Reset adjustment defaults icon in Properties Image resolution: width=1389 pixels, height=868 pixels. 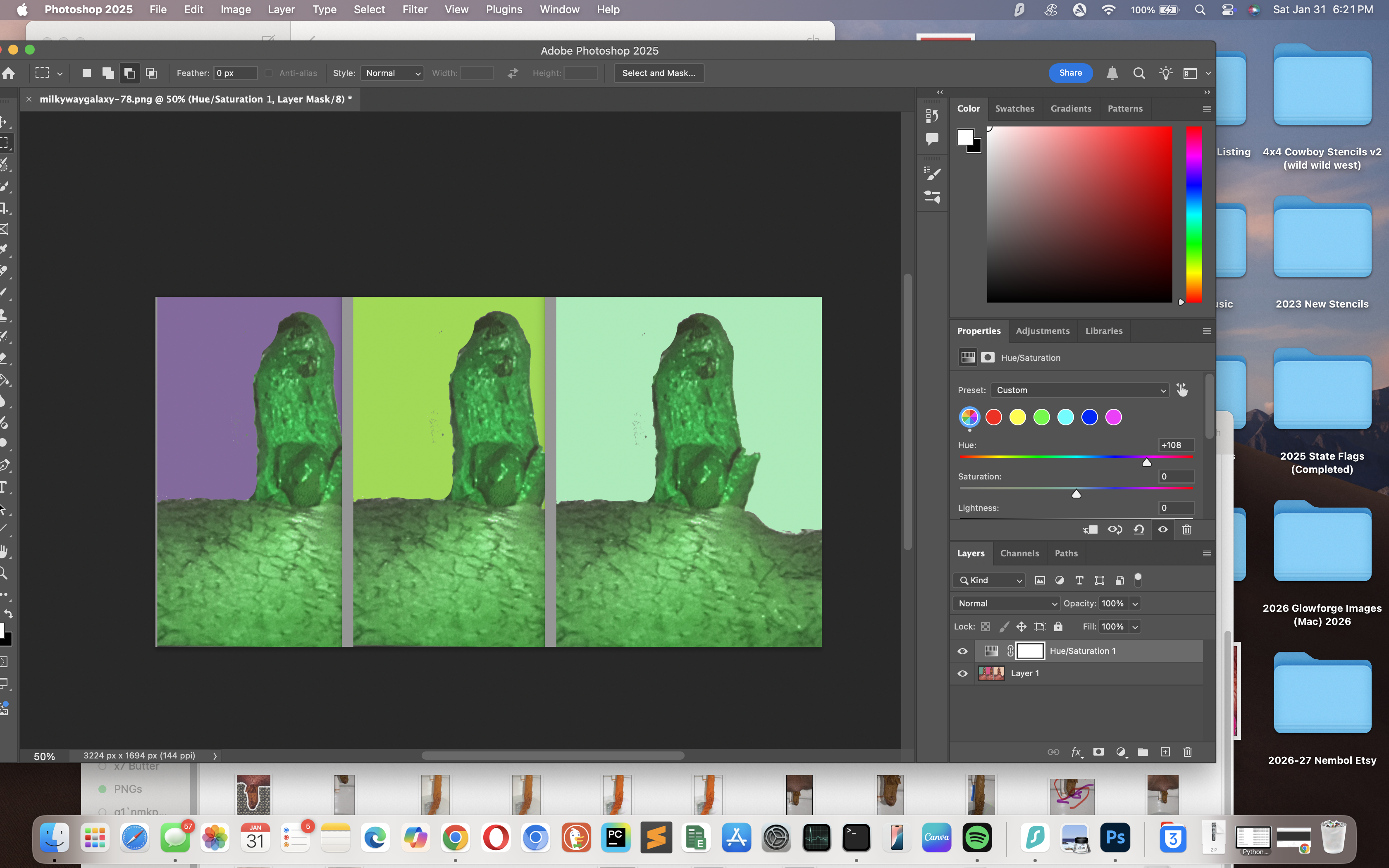coord(1139,529)
